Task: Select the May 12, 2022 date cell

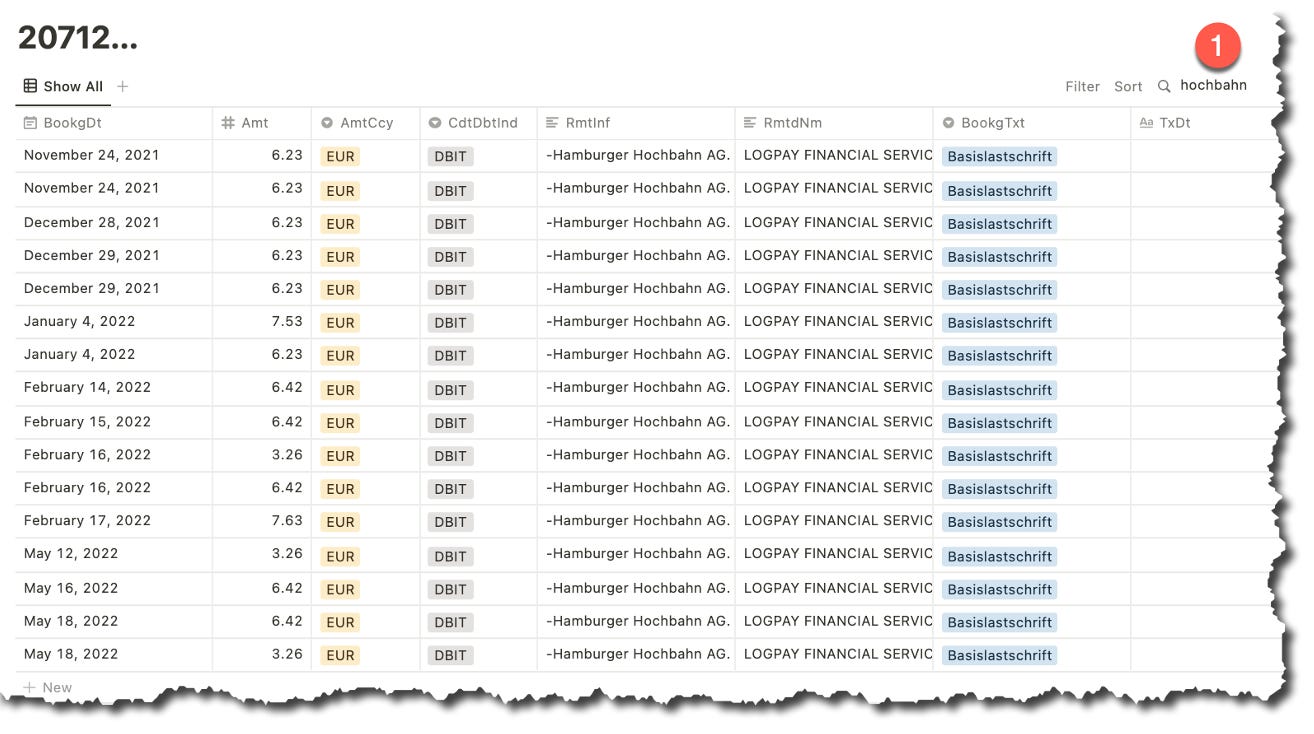Action: pos(113,554)
